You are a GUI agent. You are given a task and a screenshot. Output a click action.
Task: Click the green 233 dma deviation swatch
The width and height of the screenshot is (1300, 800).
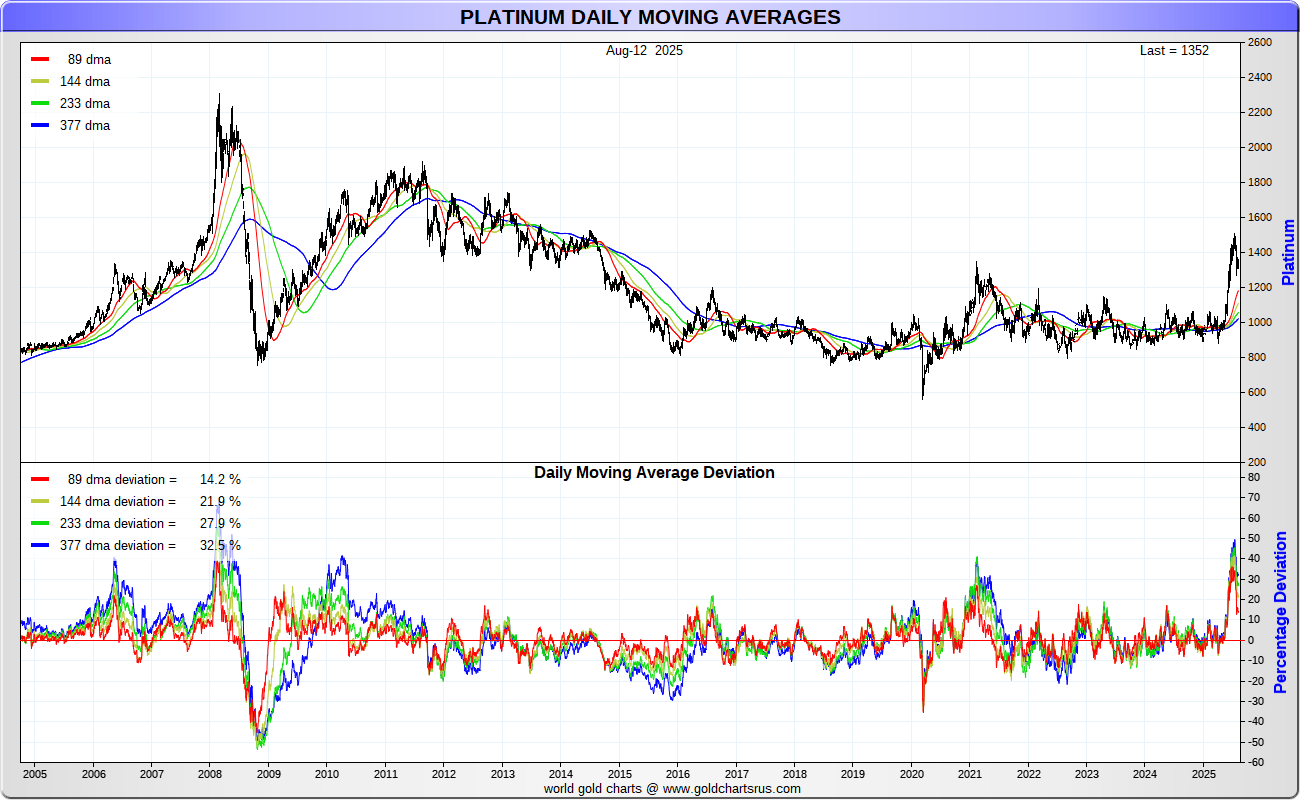point(40,523)
